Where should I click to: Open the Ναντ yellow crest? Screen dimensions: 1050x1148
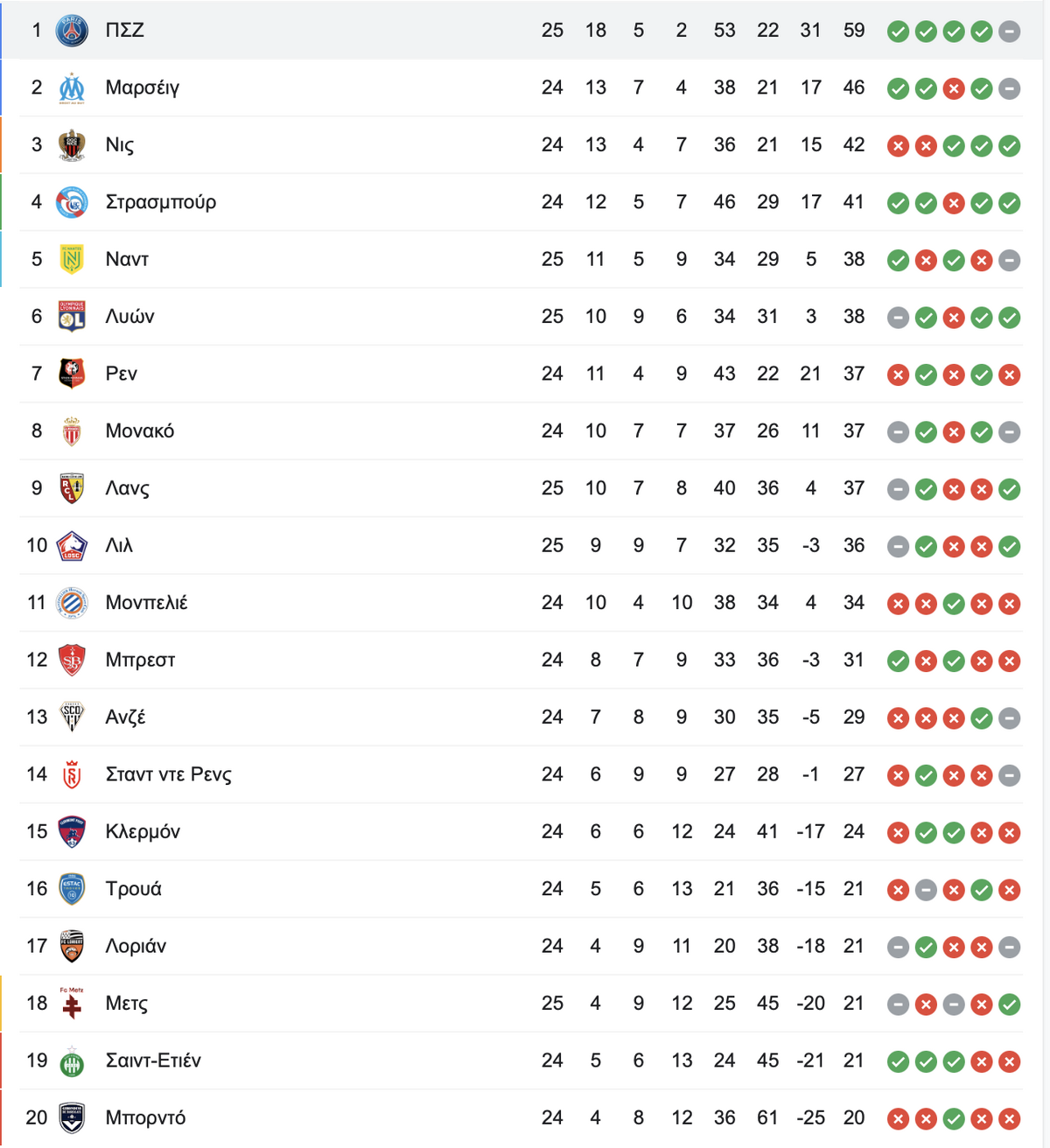[72, 259]
